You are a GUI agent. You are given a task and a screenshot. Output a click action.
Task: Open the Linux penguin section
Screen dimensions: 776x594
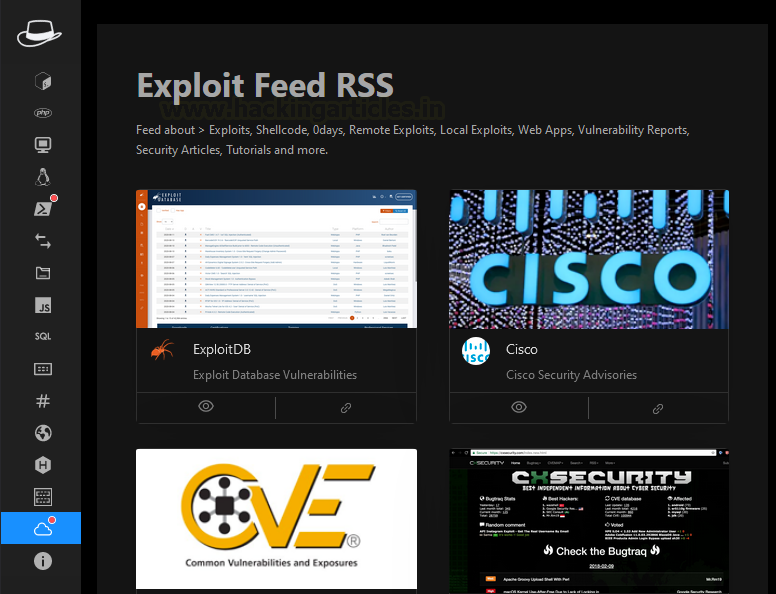[43, 177]
